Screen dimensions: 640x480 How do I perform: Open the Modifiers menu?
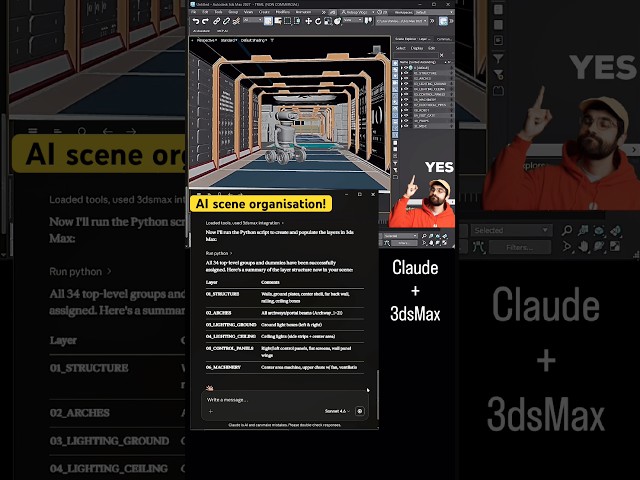pyautogui.click(x=282, y=12)
